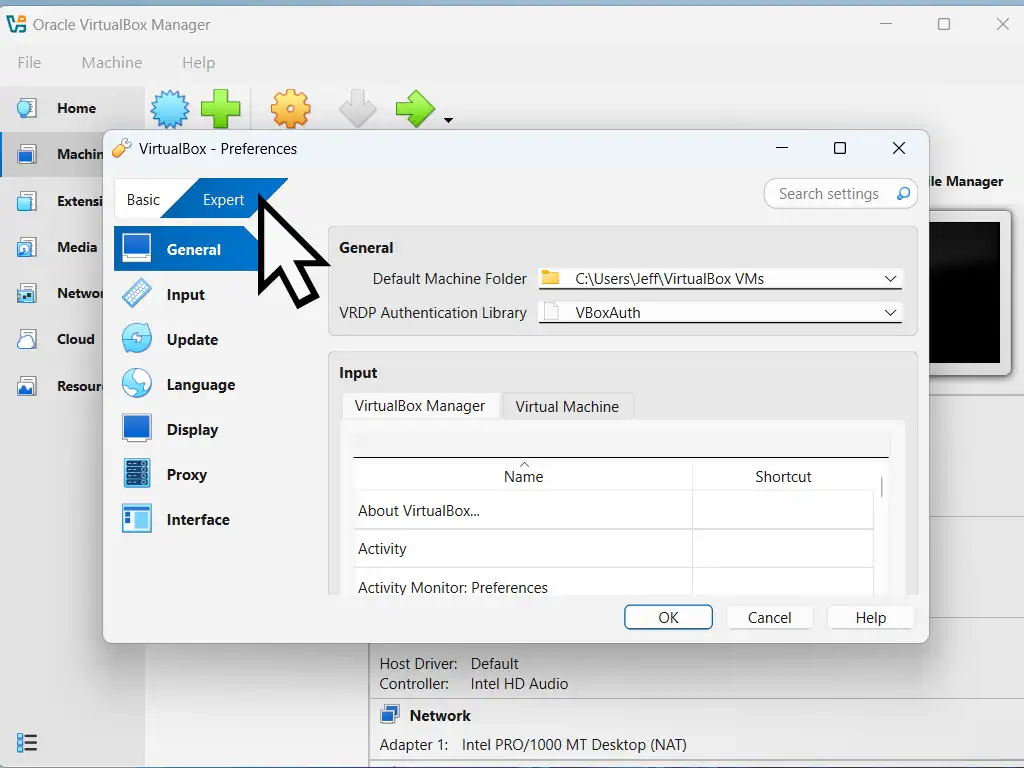Open machine Settings via orange gear icon
The height and width of the screenshot is (768, 1024).
291,109
